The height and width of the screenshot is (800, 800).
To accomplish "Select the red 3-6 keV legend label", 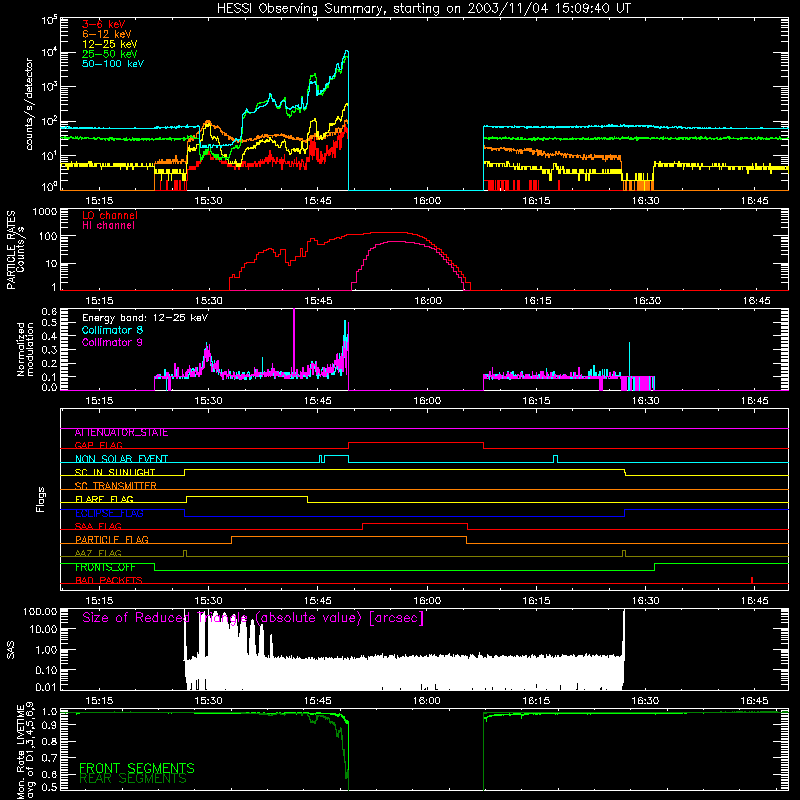I will pyautogui.click(x=104, y=24).
